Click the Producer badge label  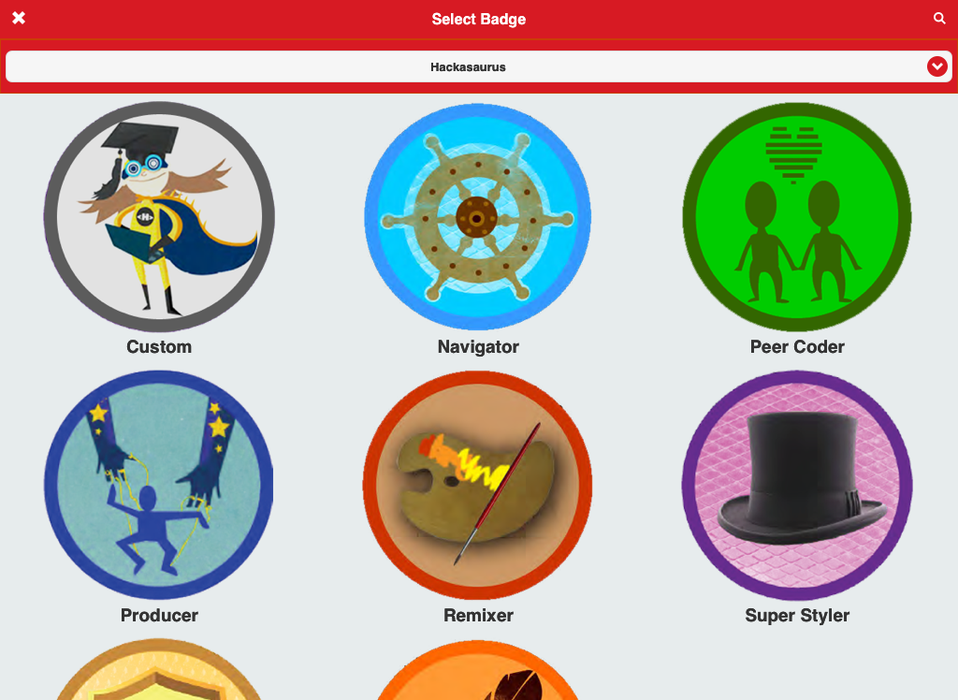click(x=159, y=614)
